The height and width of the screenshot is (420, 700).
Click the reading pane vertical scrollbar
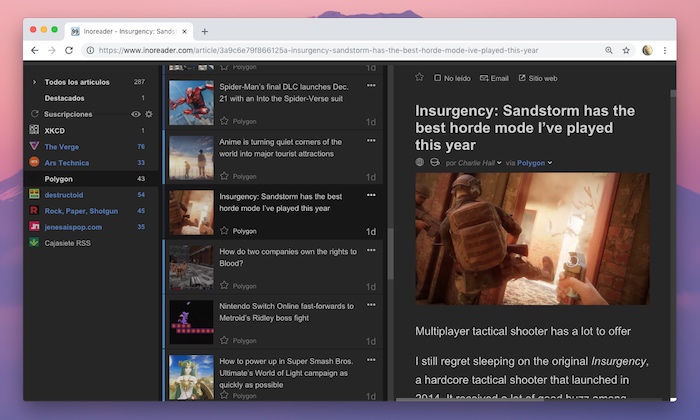coord(673,93)
